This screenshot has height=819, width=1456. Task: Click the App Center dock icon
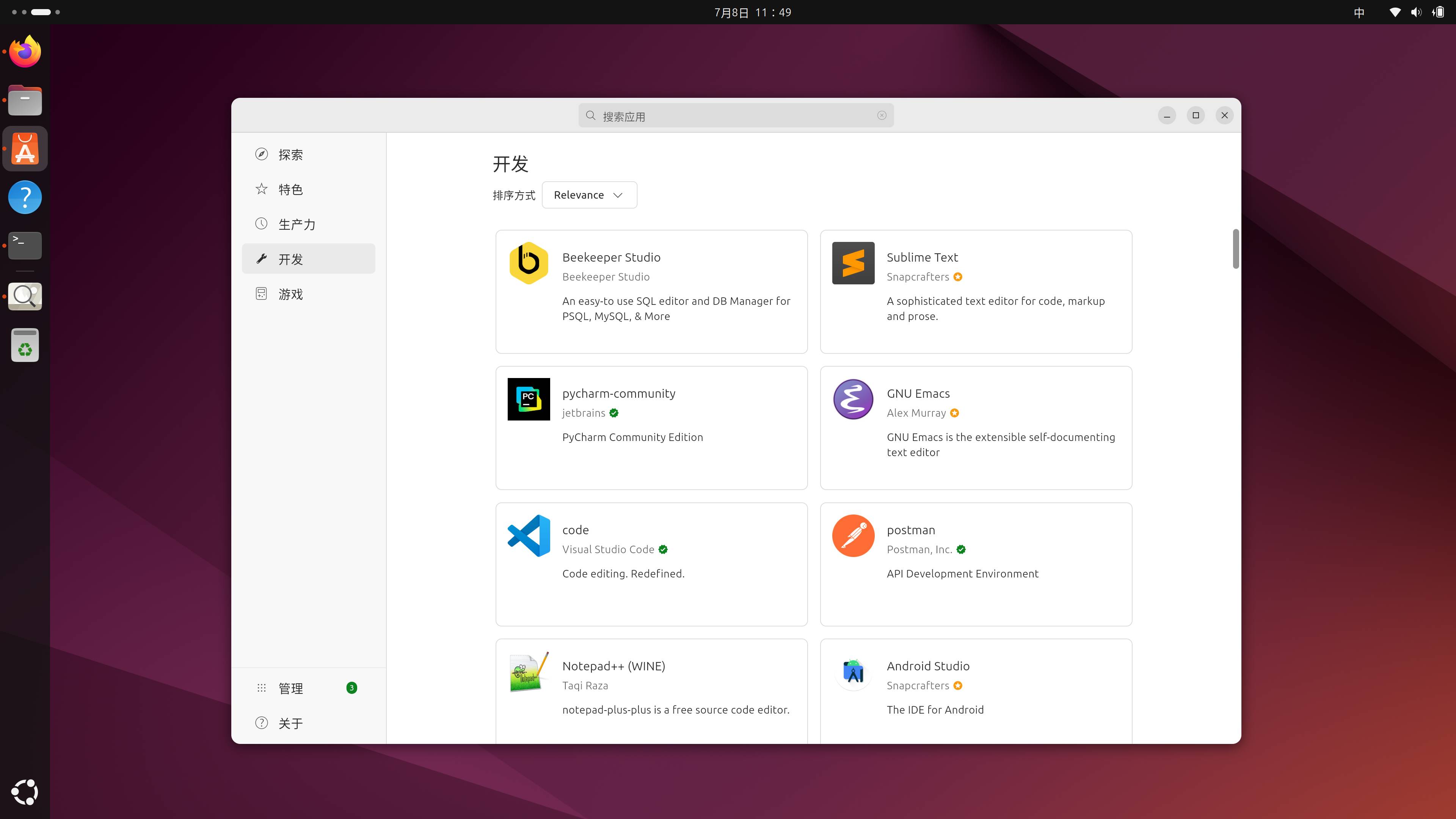(x=25, y=149)
